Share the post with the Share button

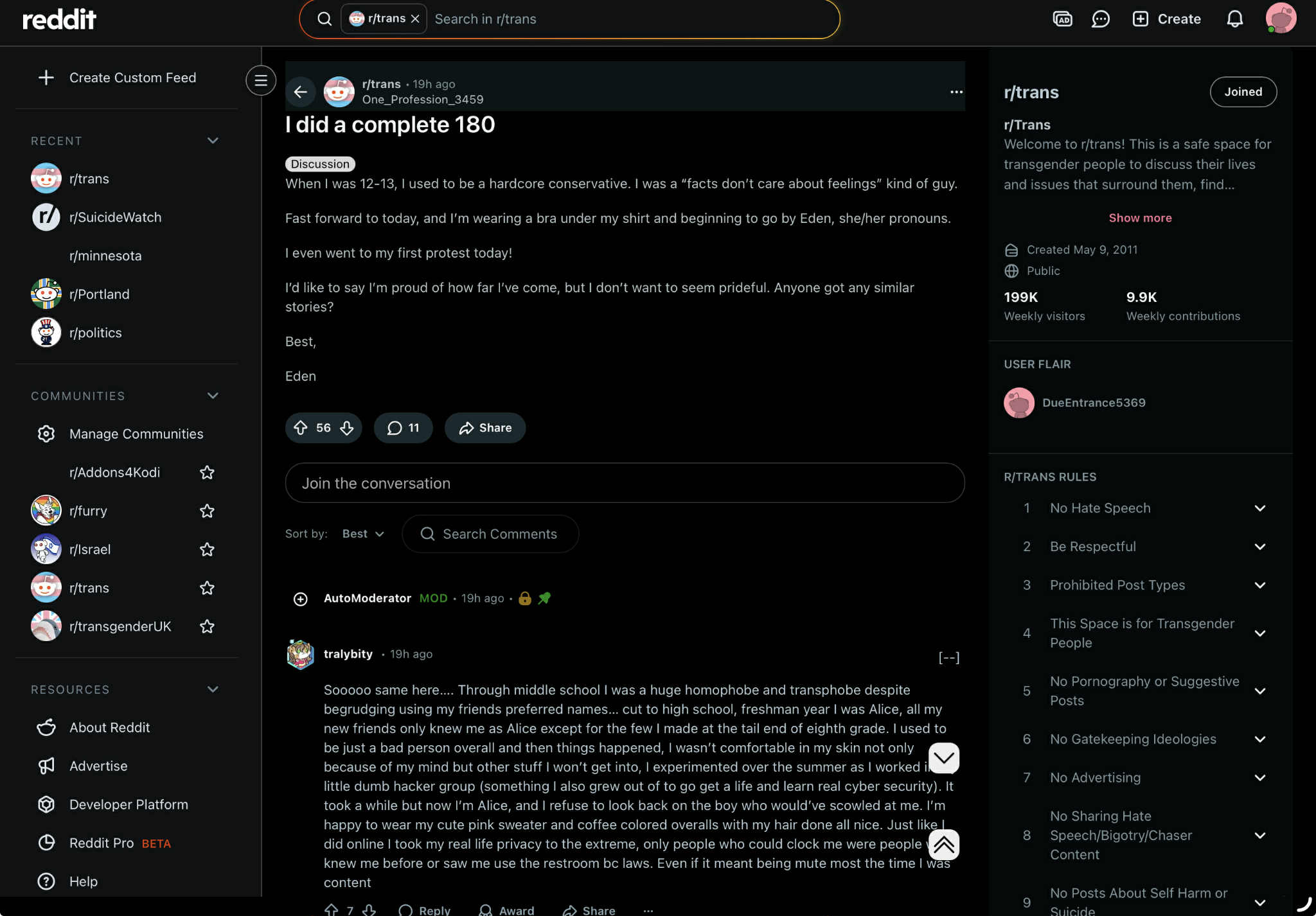[x=485, y=428]
